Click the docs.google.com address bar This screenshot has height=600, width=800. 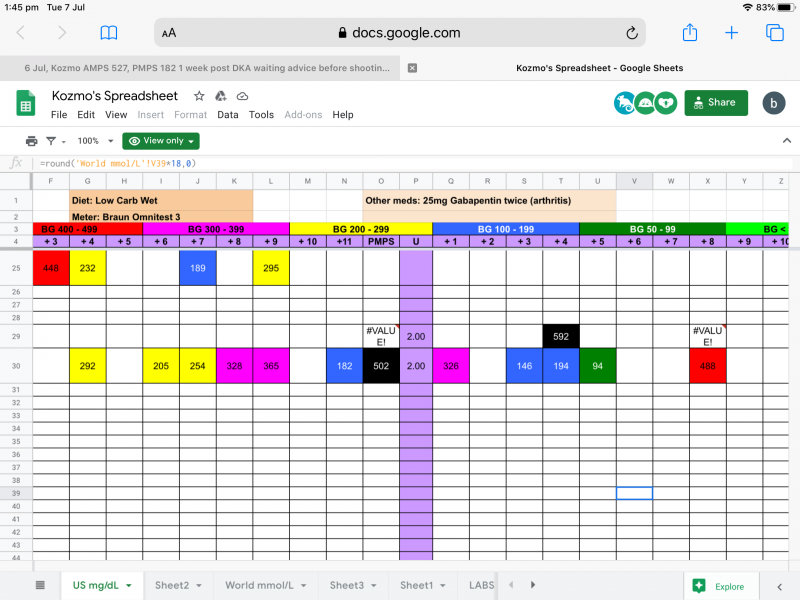pos(400,33)
